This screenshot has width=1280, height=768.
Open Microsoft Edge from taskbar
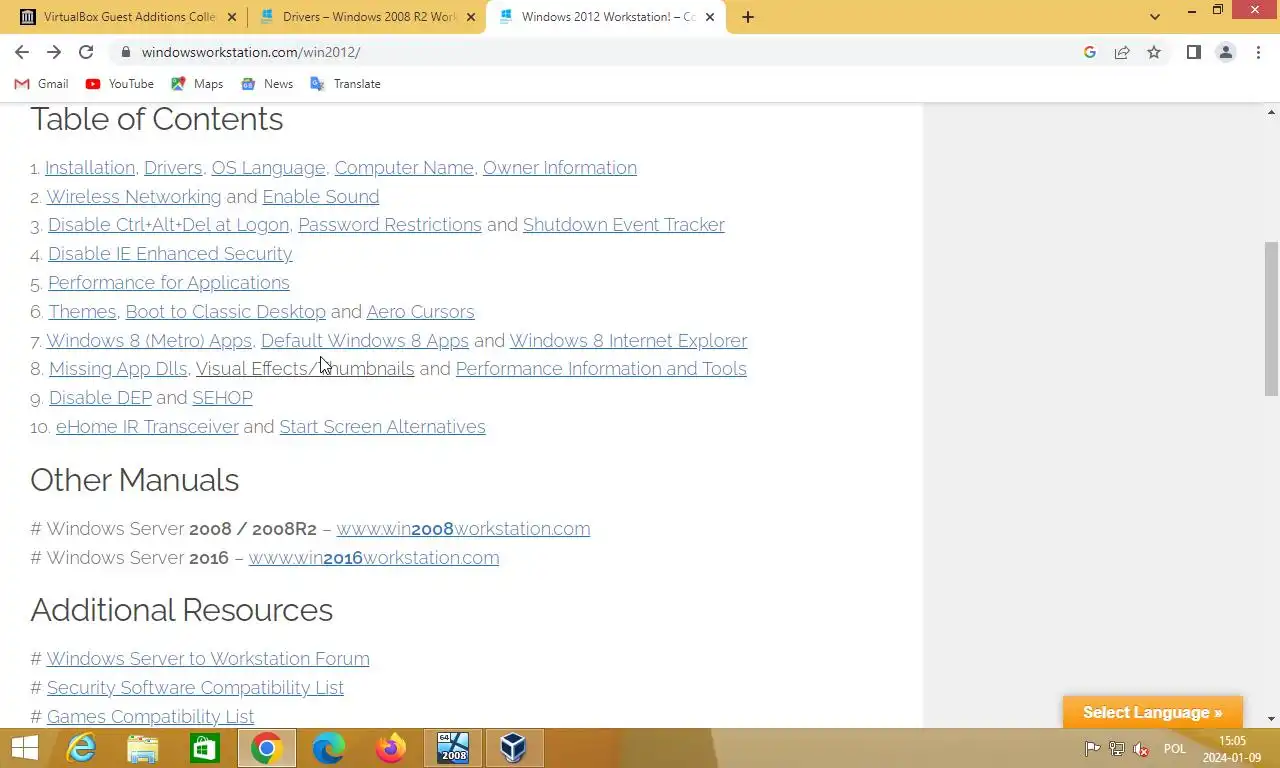(x=329, y=748)
